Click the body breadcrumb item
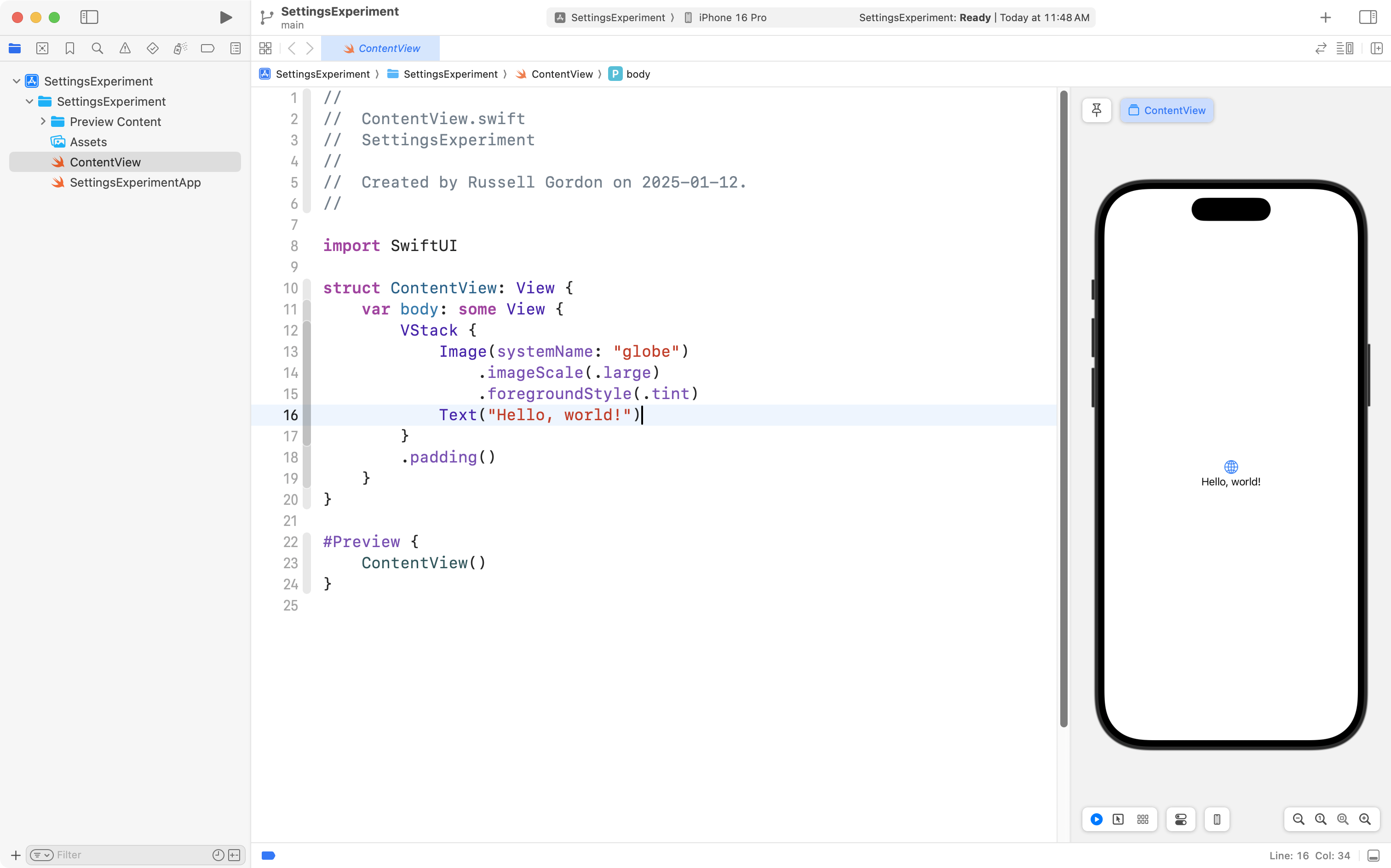This screenshot has height=868, width=1391. click(x=638, y=74)
